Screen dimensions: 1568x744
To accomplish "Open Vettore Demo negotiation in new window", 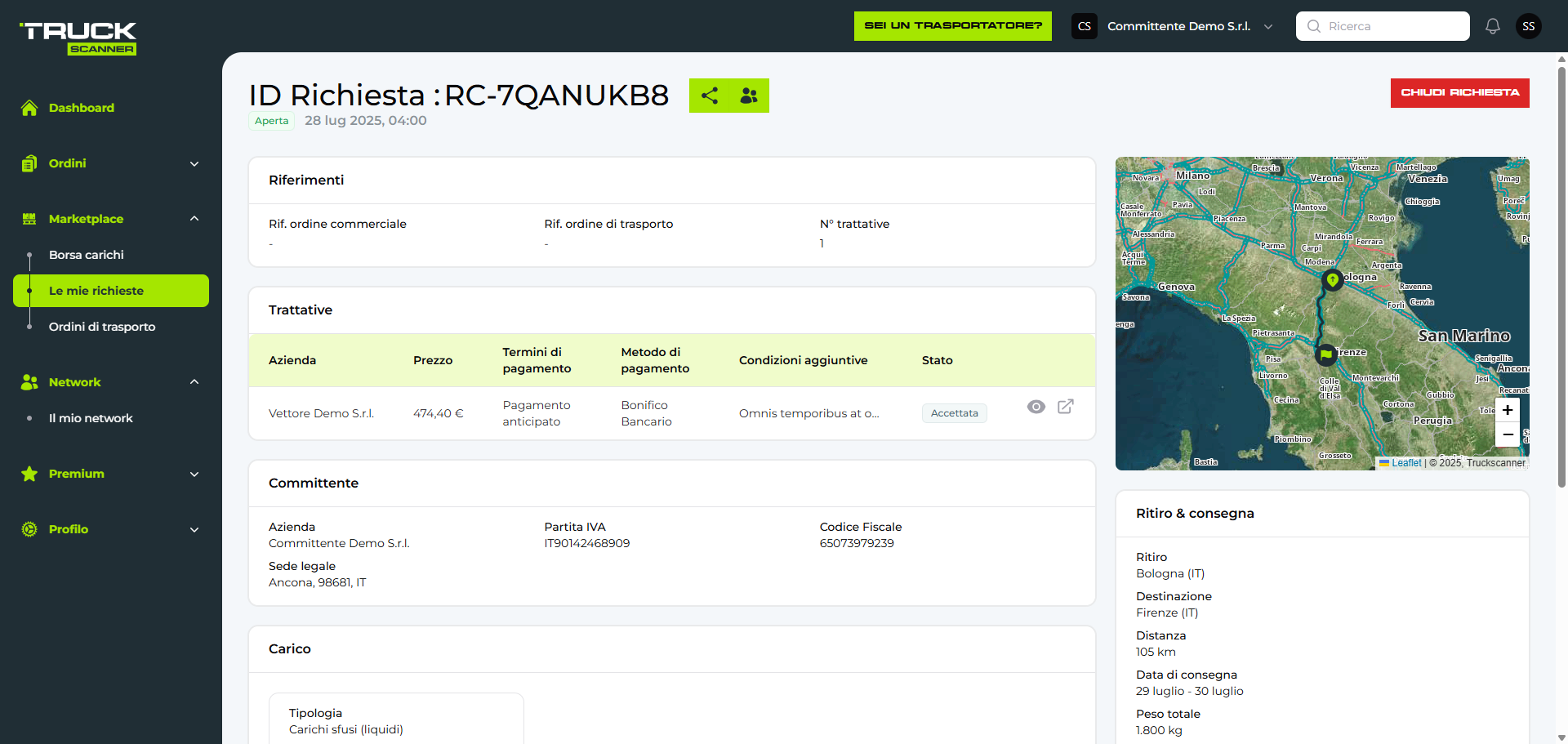I will point(1066,407).
